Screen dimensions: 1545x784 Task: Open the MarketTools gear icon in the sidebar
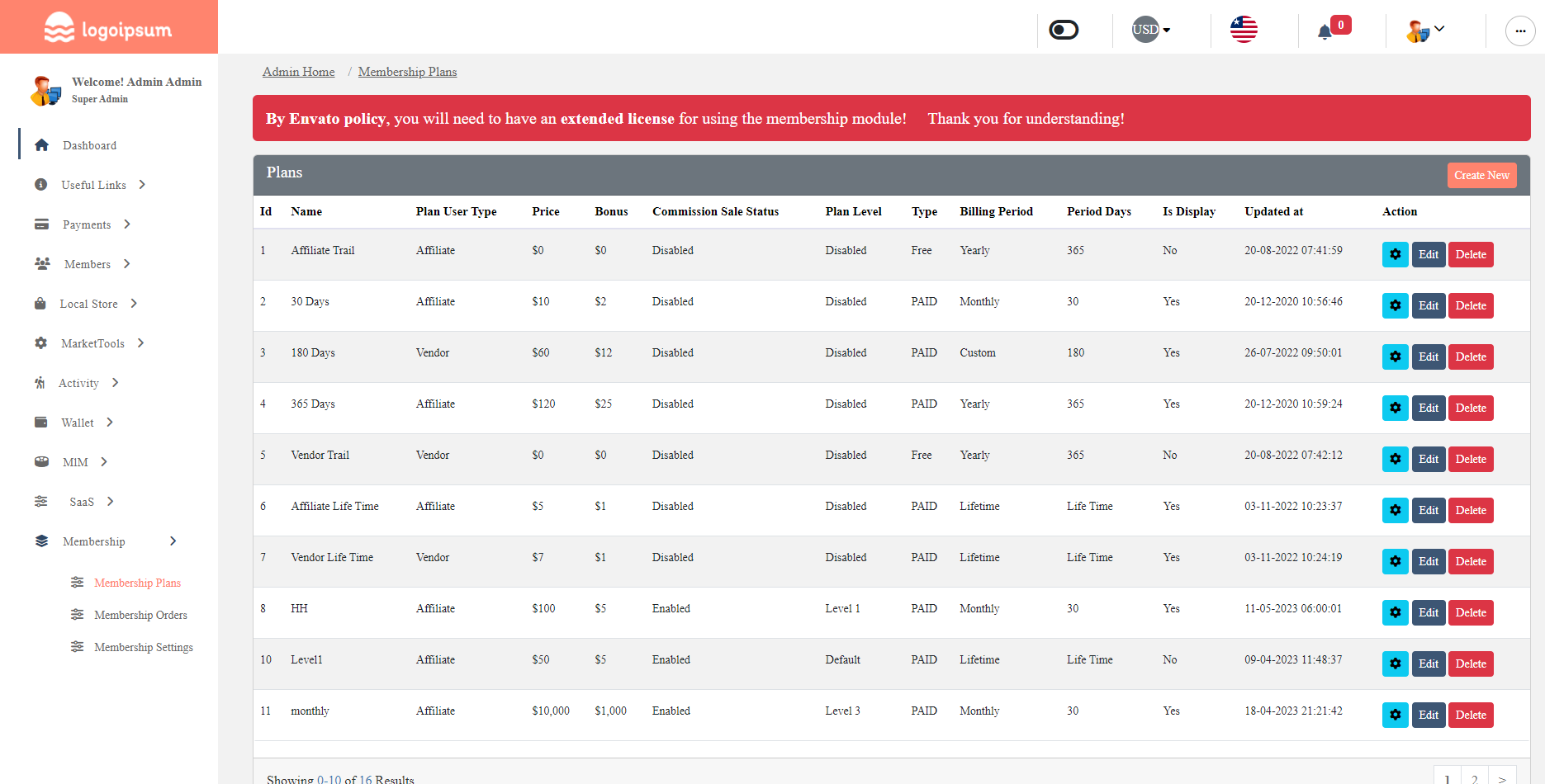point(41,342)
